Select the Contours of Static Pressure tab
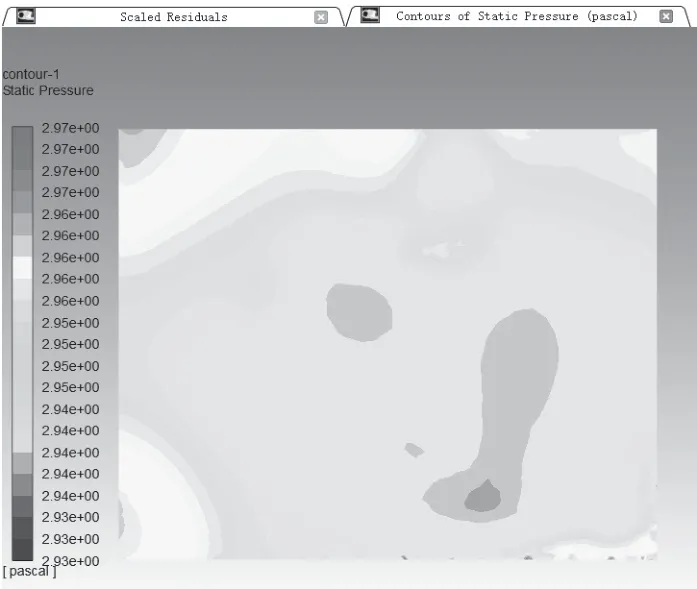The width and height of the screenshot is (697, 589). [517, 16]
